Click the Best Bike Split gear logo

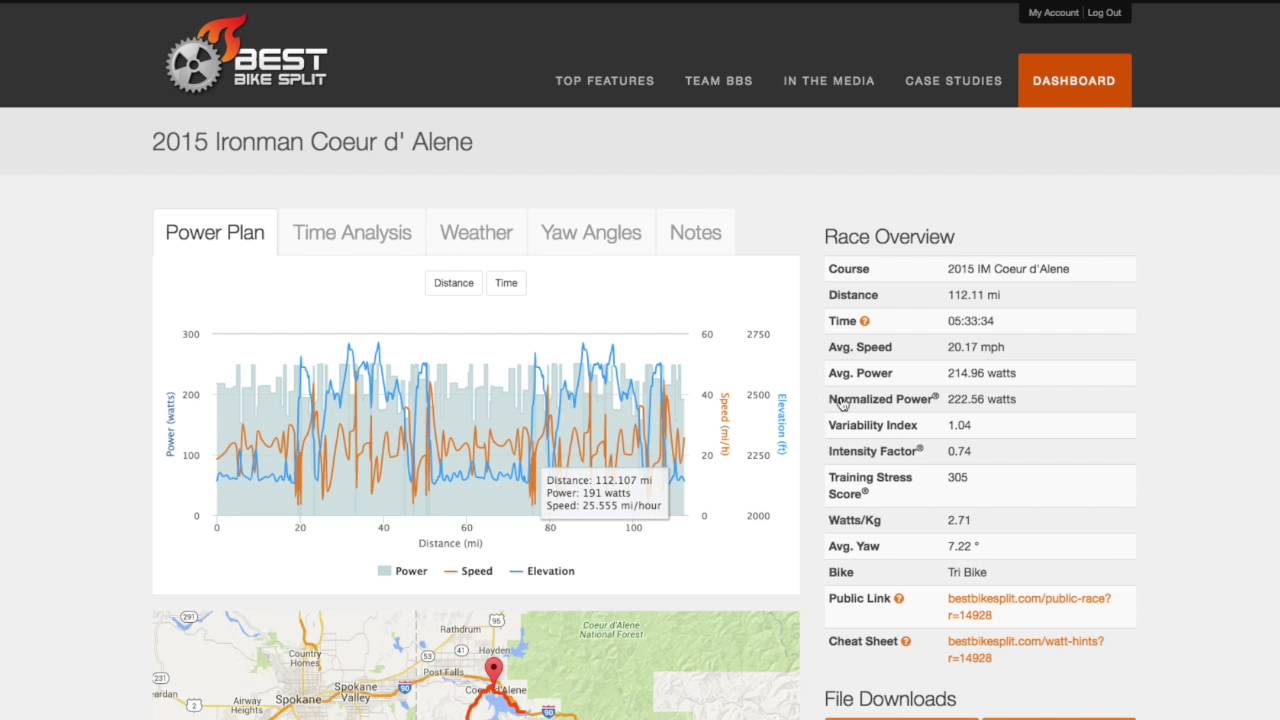[246, 54]
